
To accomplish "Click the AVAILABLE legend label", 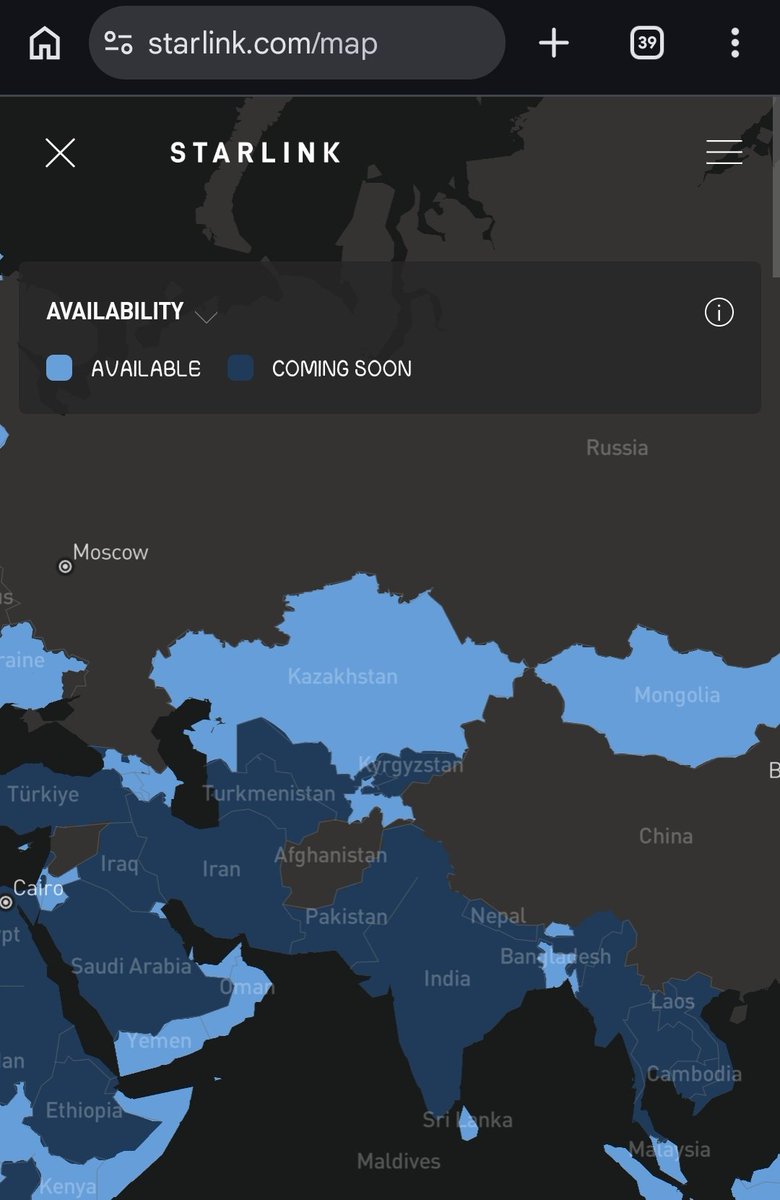I will click(146, 369).
